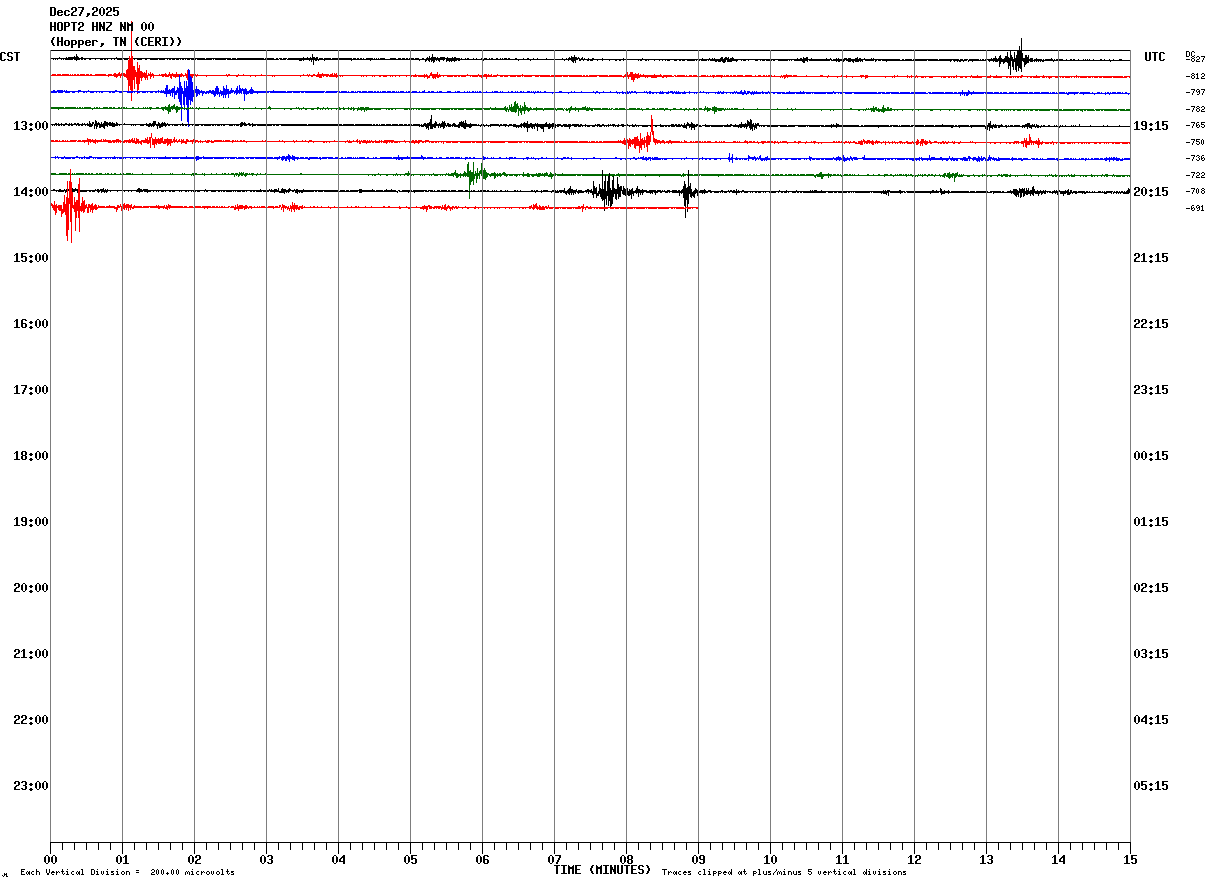Screen dimensions: 1210x886
Task: Select the 00:15 UTC hour label
Action: (1150, 456)
